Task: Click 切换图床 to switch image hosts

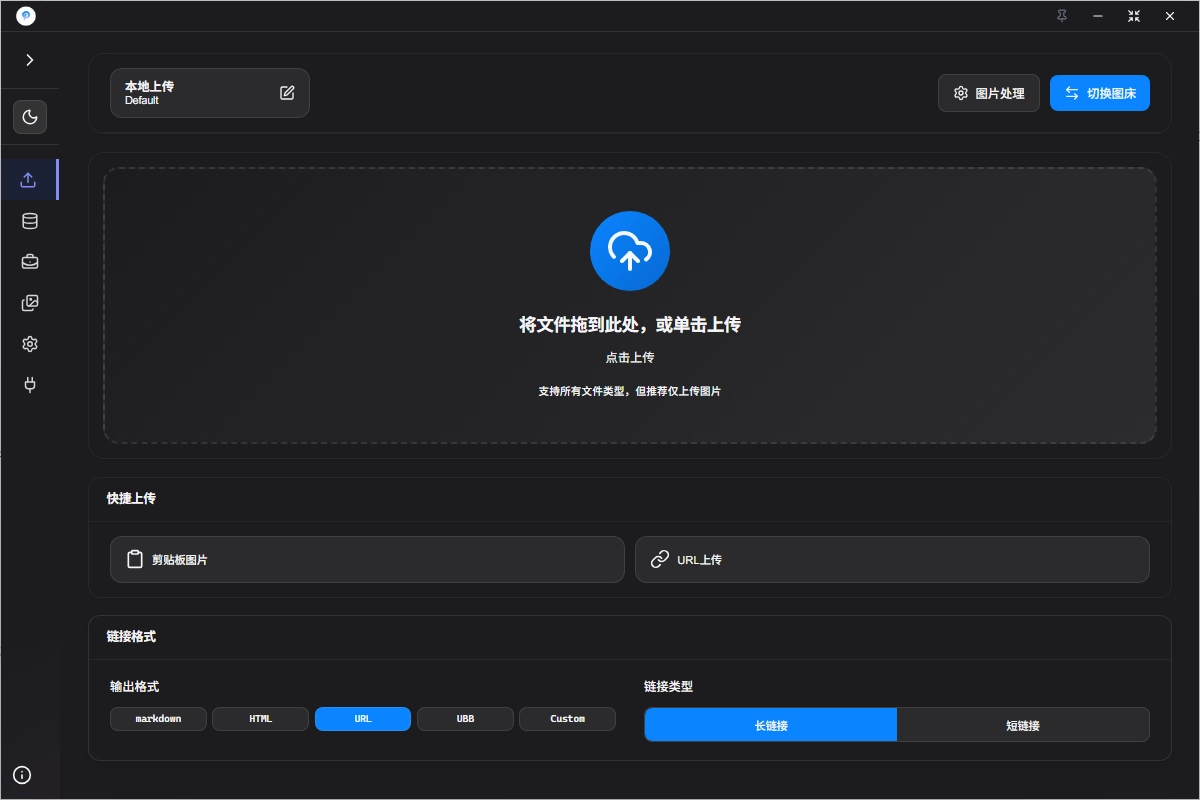Action: tap(1100, 92)
